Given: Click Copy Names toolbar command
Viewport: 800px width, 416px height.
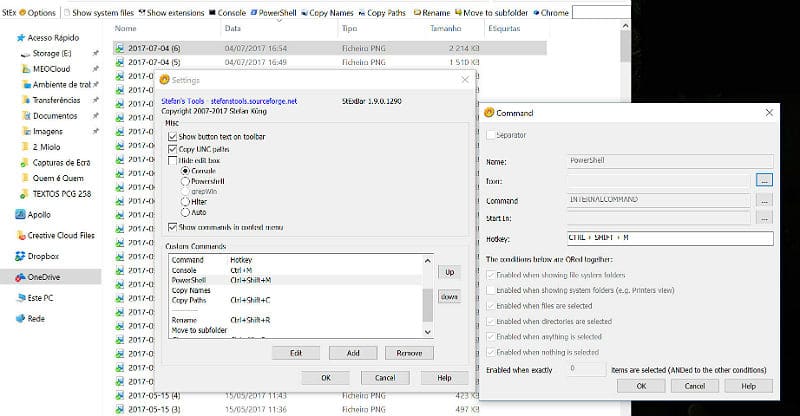Looking at the screenshot, I should (x=327, y=13).
